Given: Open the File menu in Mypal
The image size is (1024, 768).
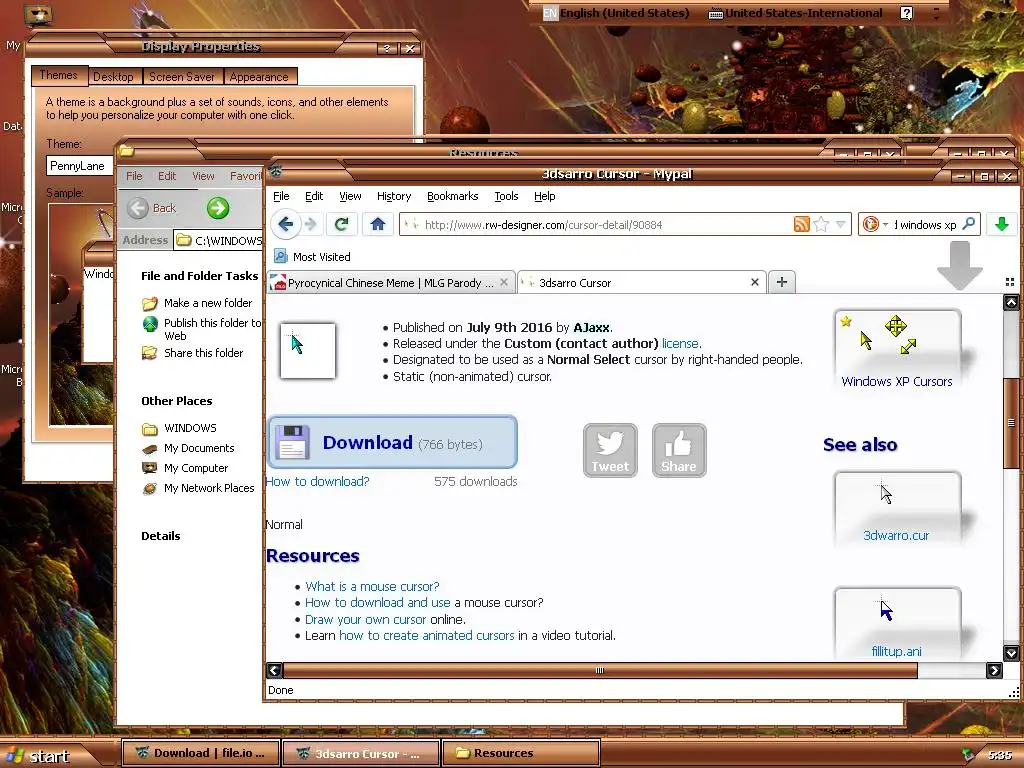Looking at the screenshot, I should 281,196.
